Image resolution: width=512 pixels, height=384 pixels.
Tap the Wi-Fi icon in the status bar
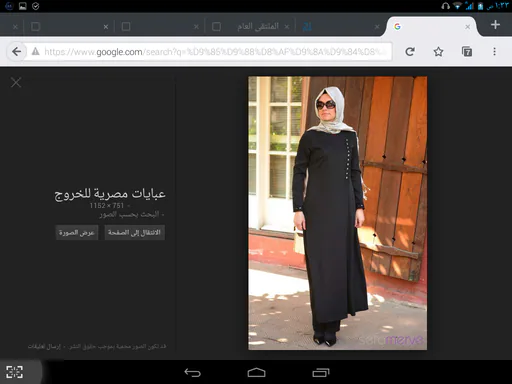pos(457,6)
